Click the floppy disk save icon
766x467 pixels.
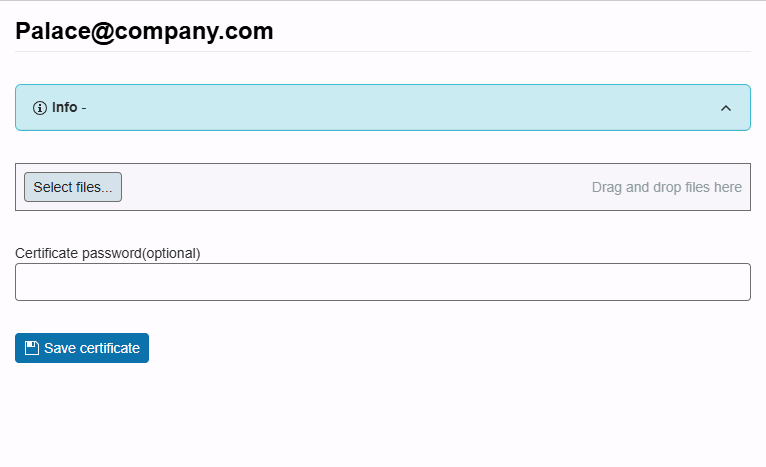pyautogui.click(x=32, y=348)
